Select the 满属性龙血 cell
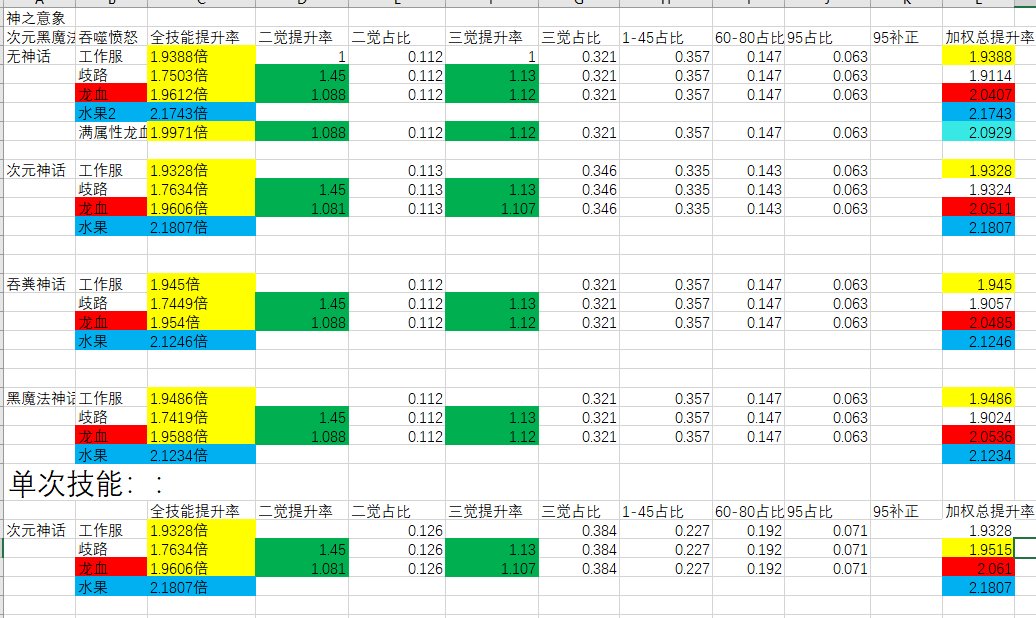The image size is (1036, 618). pos(111,132)
